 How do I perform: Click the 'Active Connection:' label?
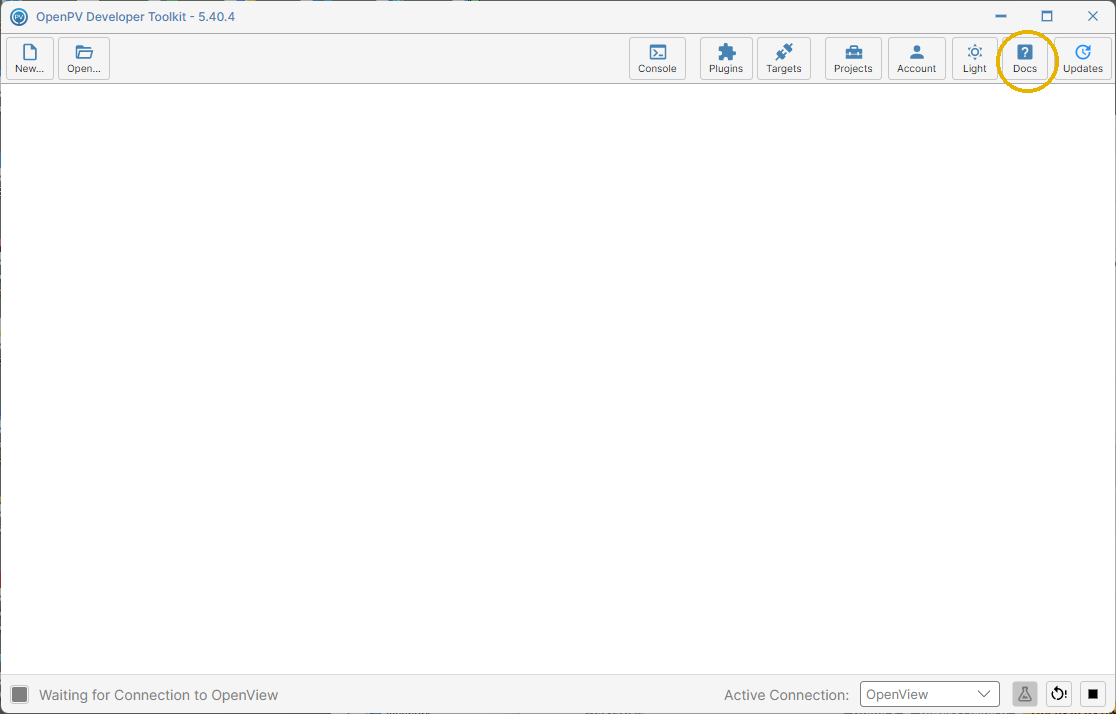point(786,695)
